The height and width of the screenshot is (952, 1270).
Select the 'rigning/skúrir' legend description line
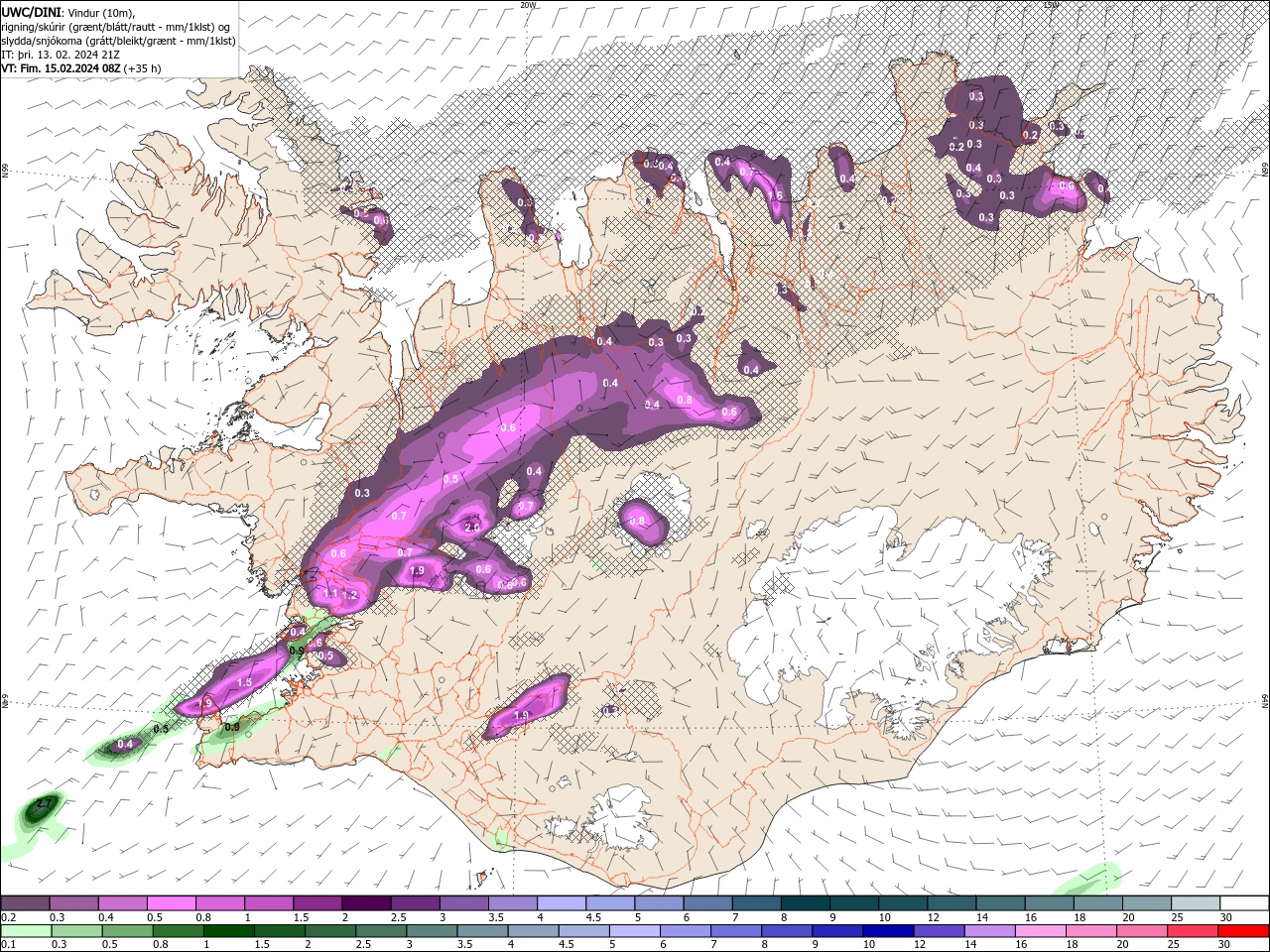point(117,26)
